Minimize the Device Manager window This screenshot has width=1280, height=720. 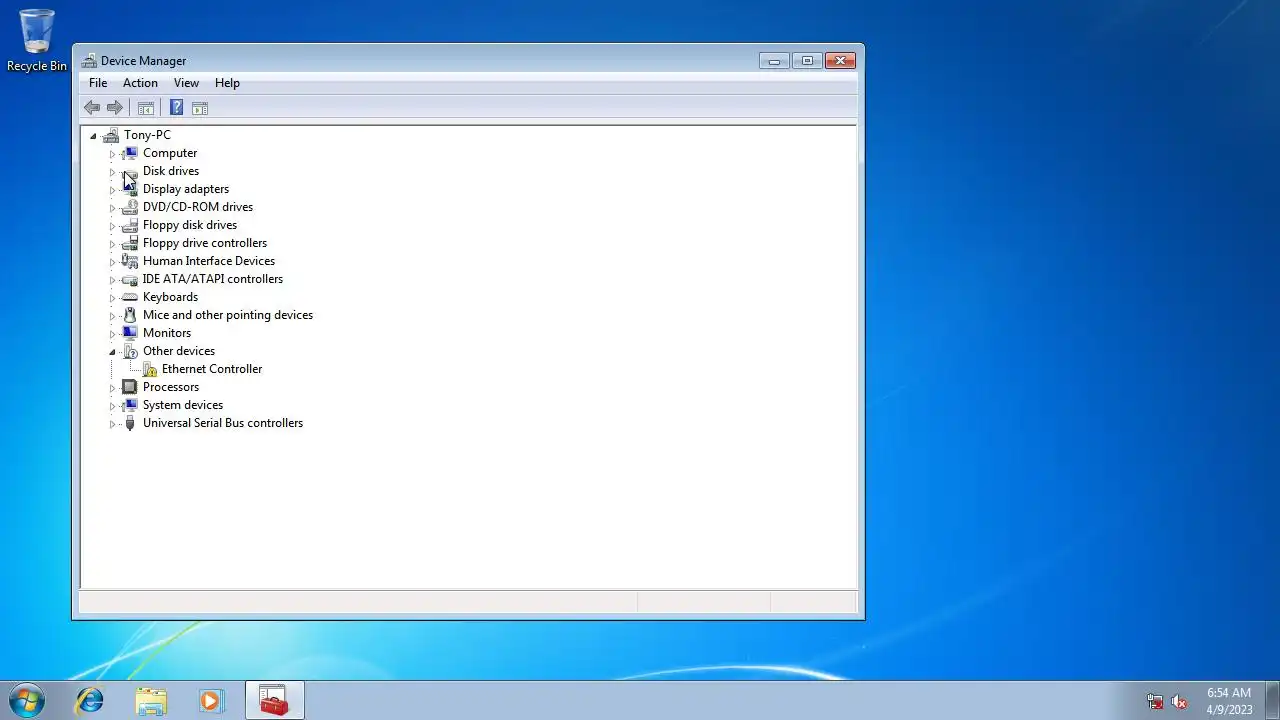click(x=774, y=61)
